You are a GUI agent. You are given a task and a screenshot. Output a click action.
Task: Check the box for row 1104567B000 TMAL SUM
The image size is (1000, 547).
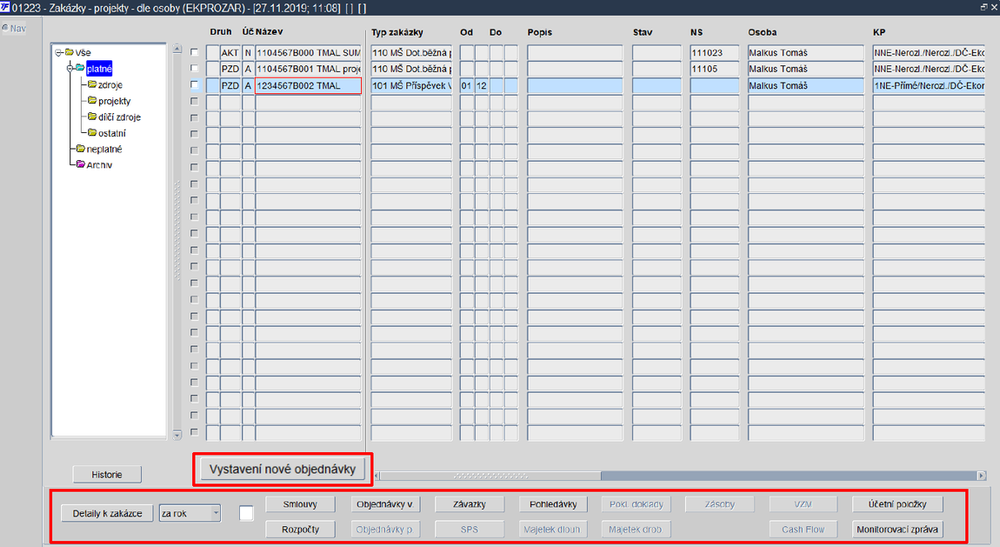tap(195, 52)
